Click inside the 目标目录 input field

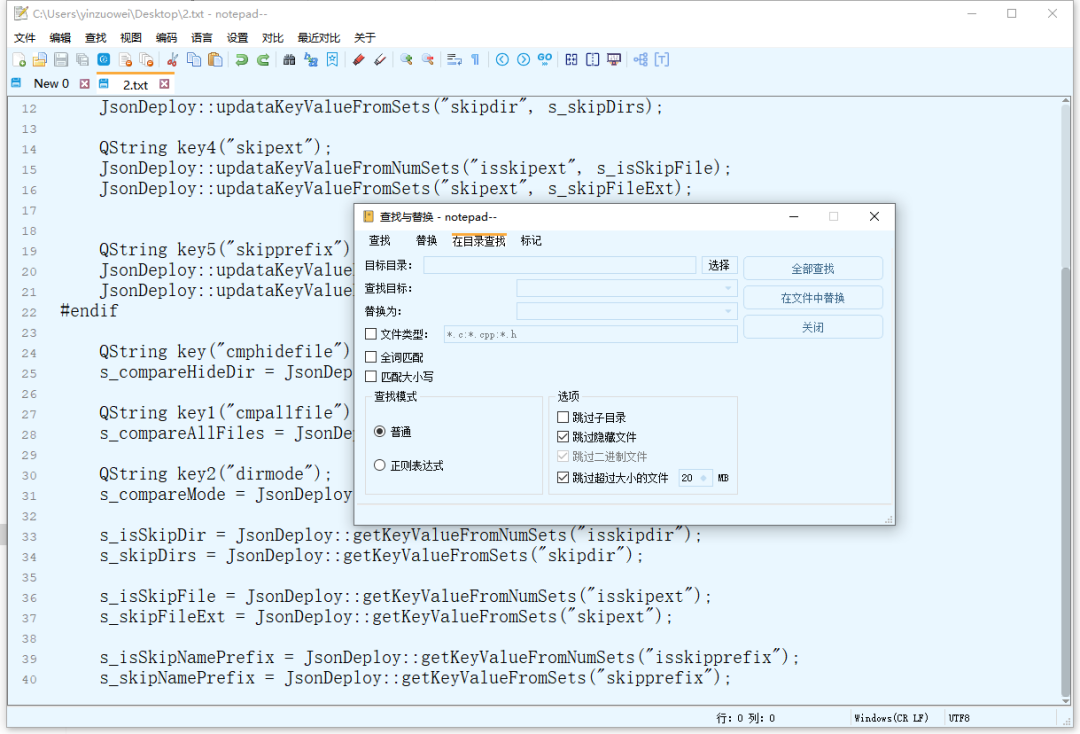[560, 264]
